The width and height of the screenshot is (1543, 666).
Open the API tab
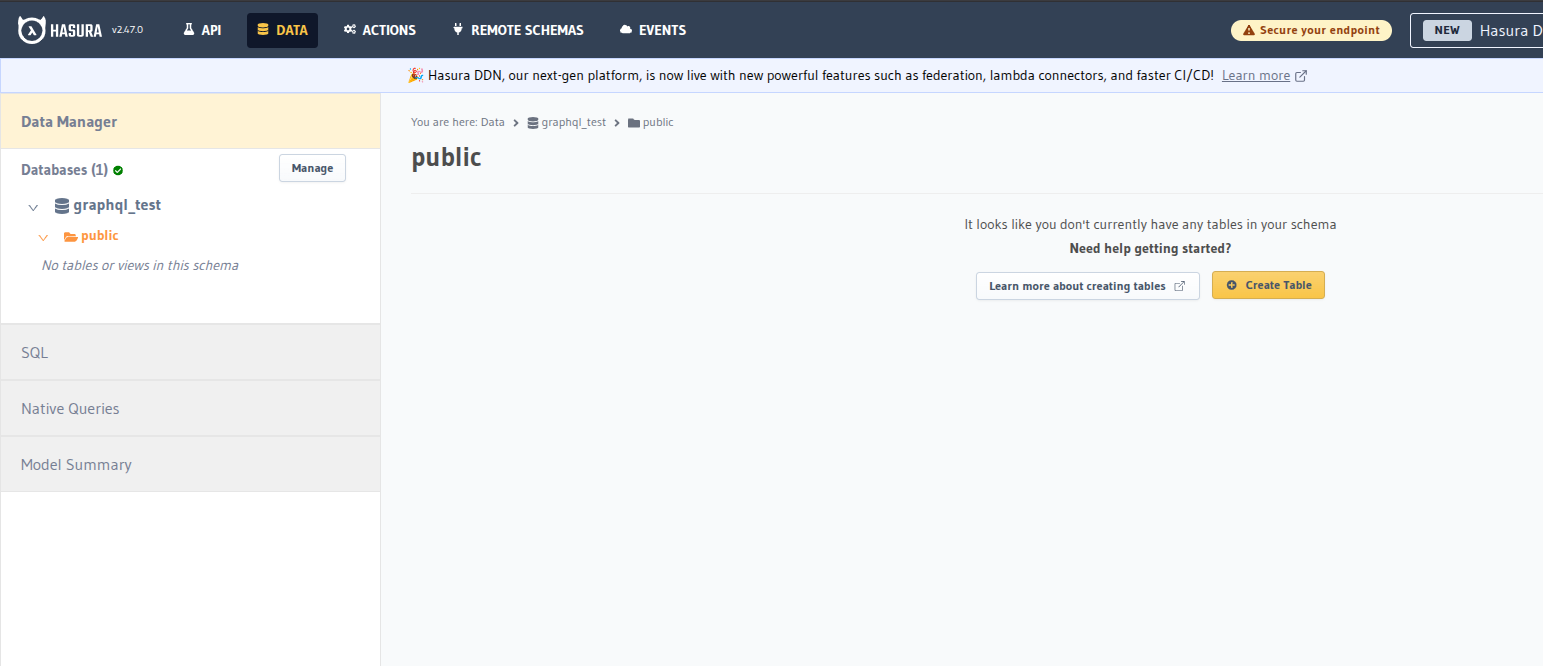[x=202, y=30]
